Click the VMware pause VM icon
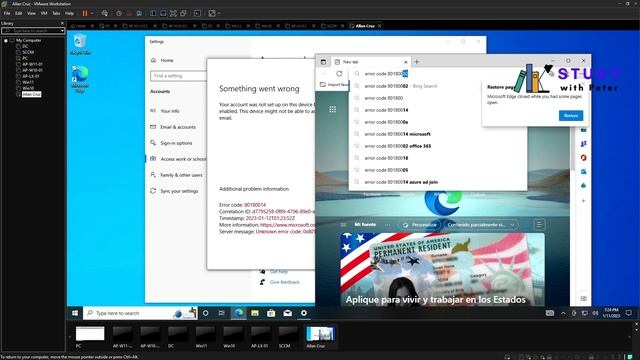This screenshot has width=640, height=360. pos(85,13)
